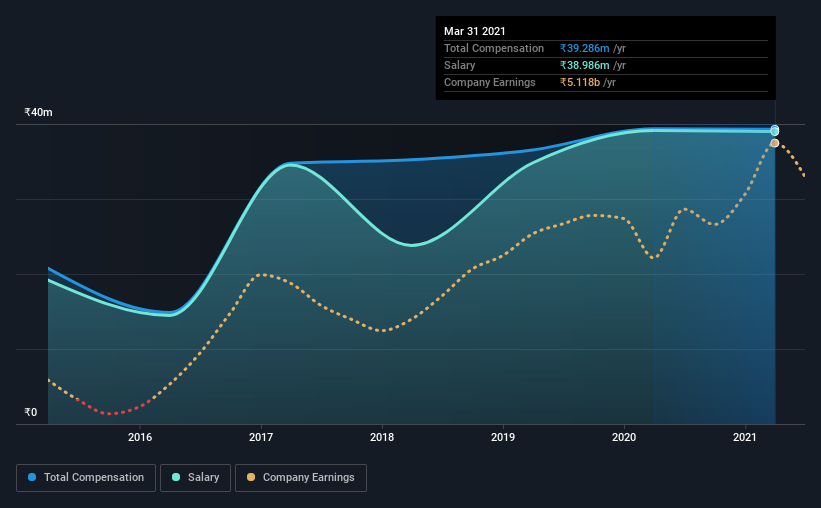Screen dimensions: 821x508
Task: Click the Salary tooltip row label
Action: pyautogui.click(x=460, y=65)
